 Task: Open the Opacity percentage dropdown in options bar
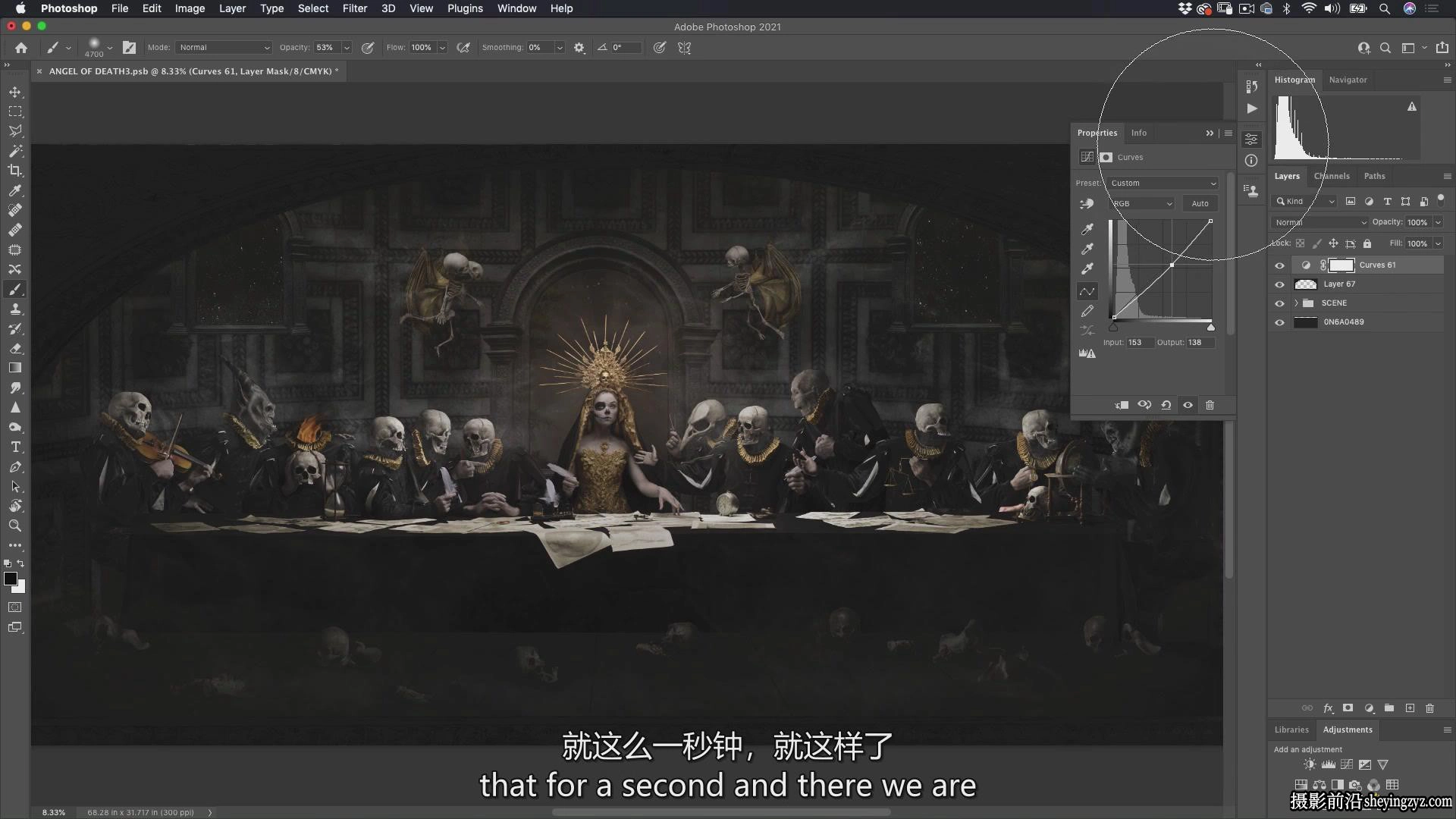[347, 48]
